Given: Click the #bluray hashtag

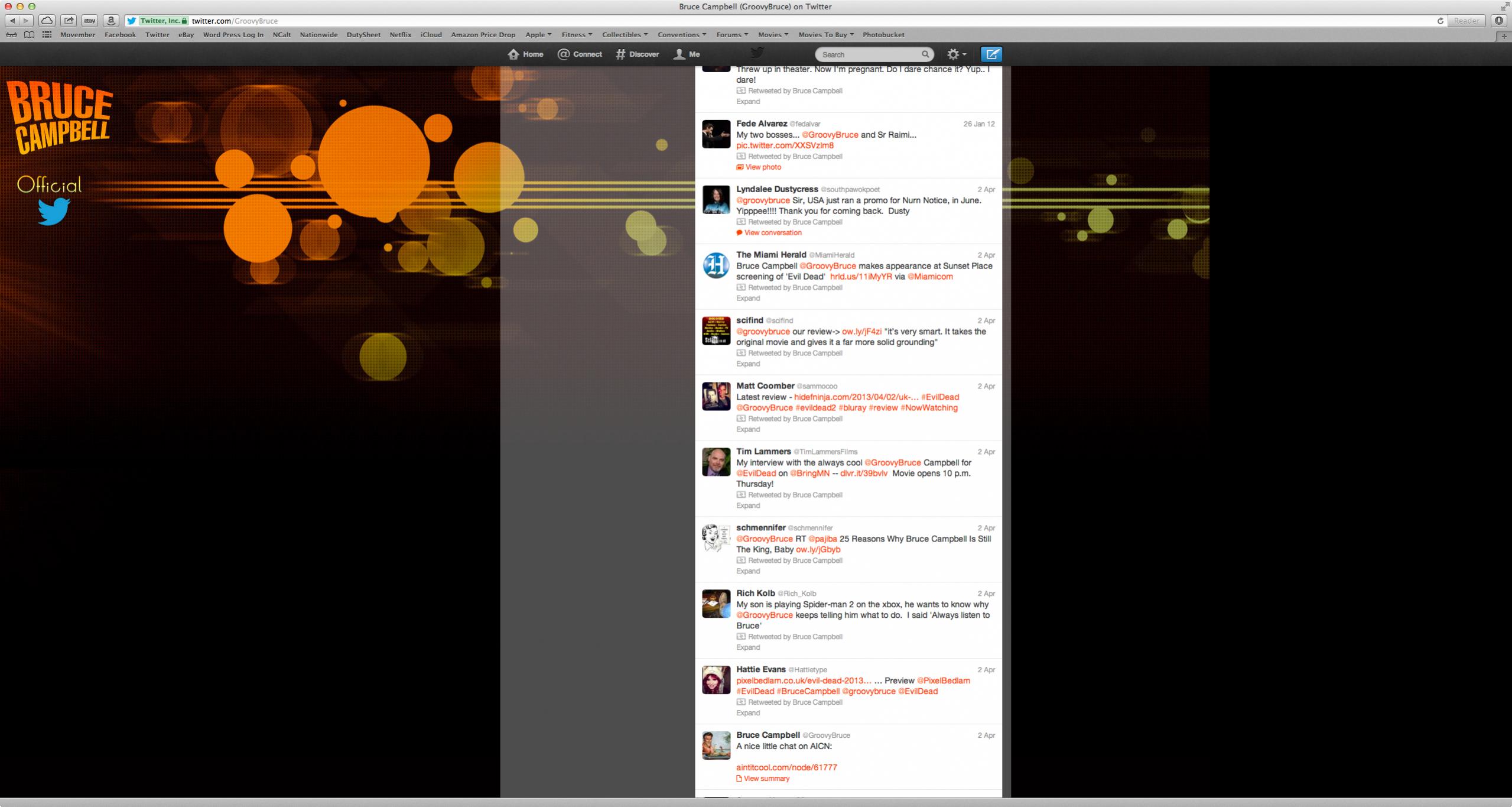Looking at the screenshot, I should coord(852,408).
